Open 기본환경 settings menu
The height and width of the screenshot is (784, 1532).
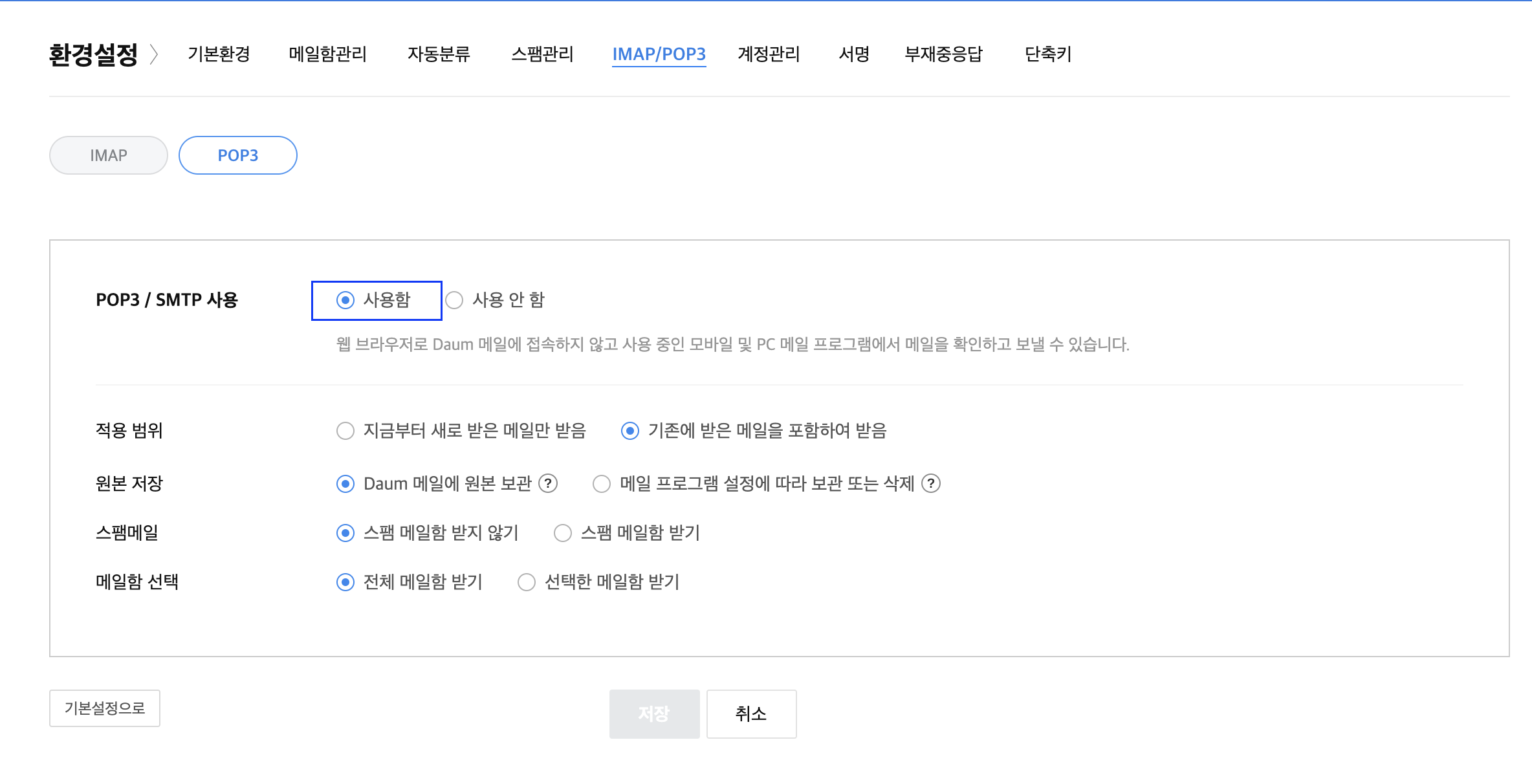[219, 54]
